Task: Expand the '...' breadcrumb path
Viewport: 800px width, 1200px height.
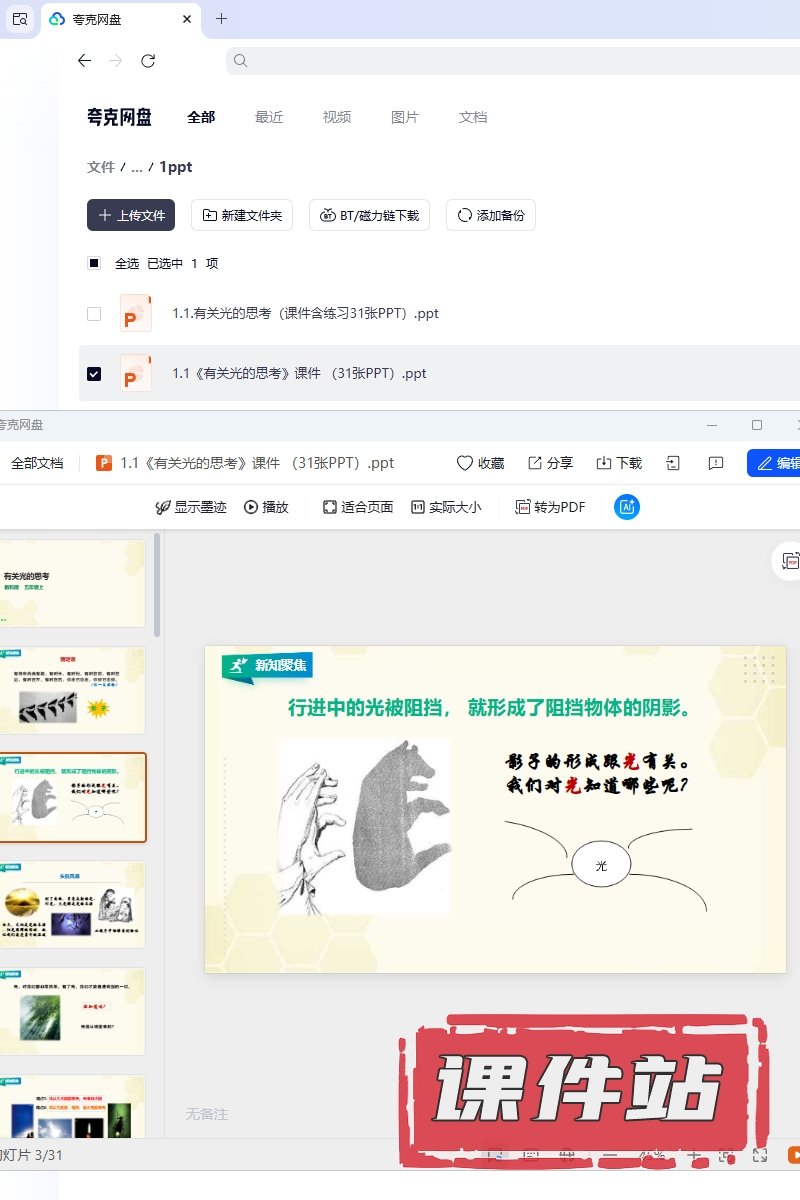Action: coord(137,167)
